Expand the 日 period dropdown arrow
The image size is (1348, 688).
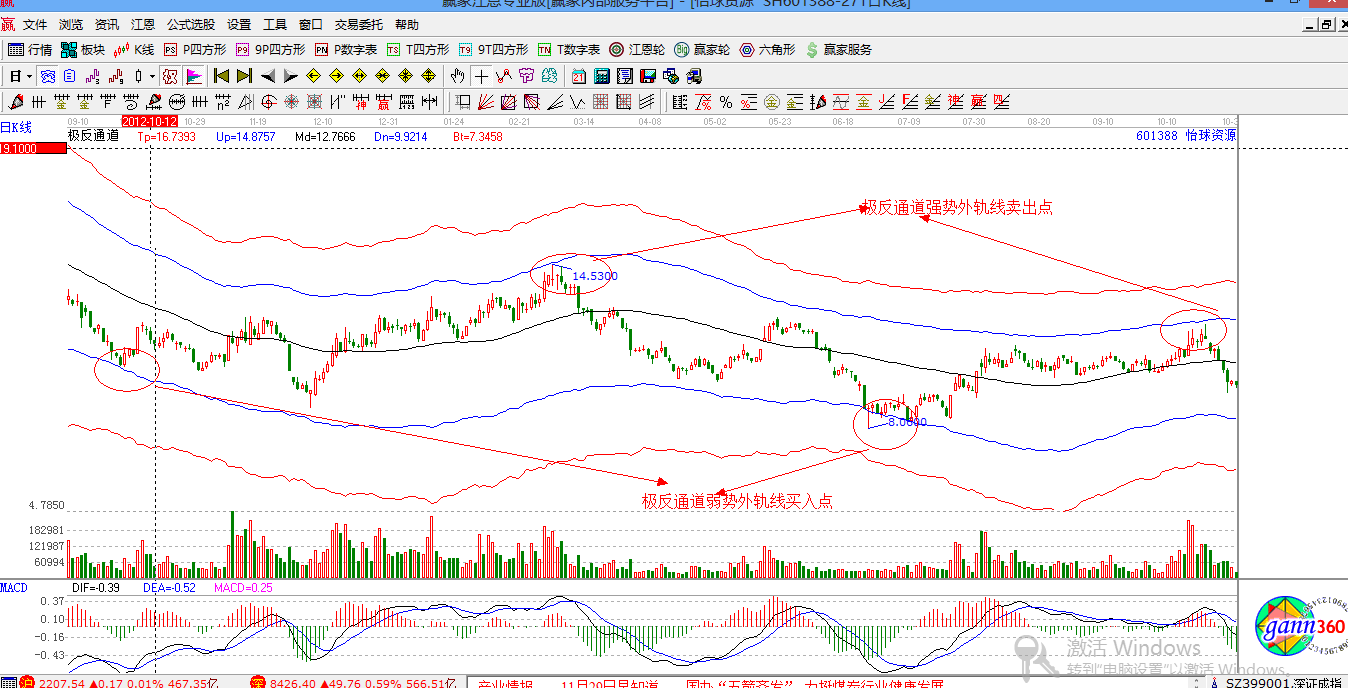click(30, 76)
